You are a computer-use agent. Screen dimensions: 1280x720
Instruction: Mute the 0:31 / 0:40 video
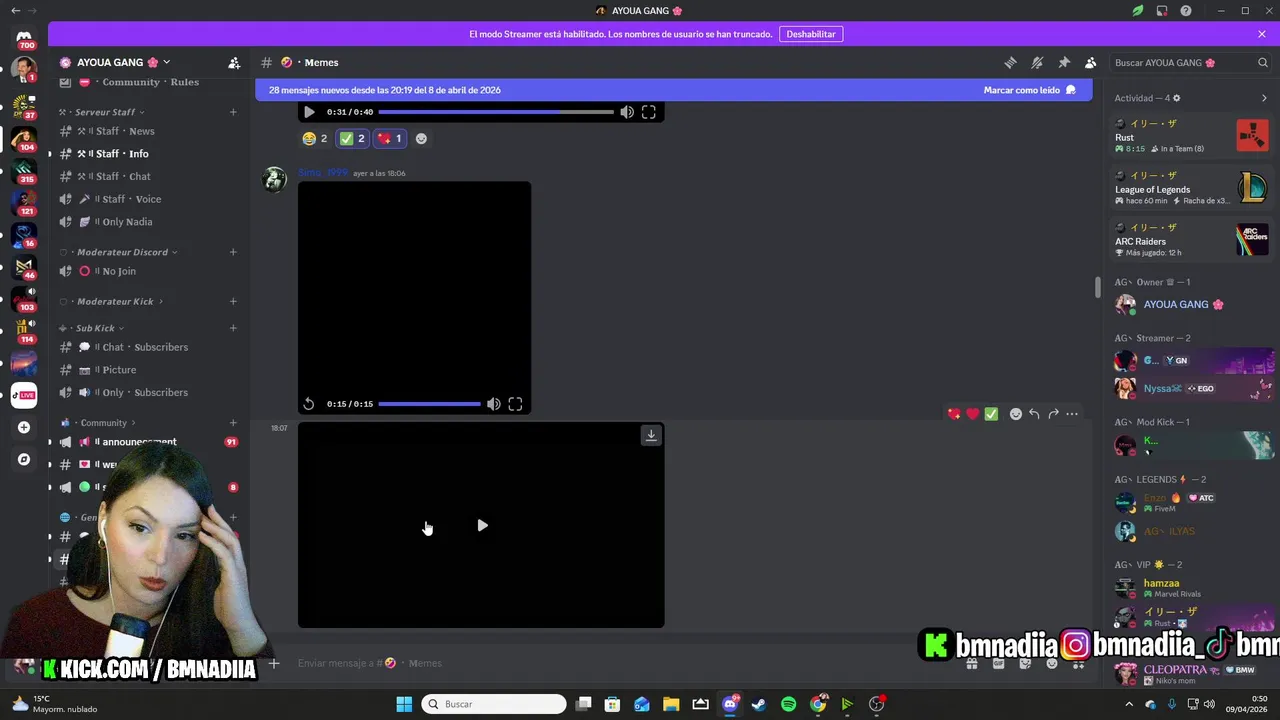pos(627,112)
